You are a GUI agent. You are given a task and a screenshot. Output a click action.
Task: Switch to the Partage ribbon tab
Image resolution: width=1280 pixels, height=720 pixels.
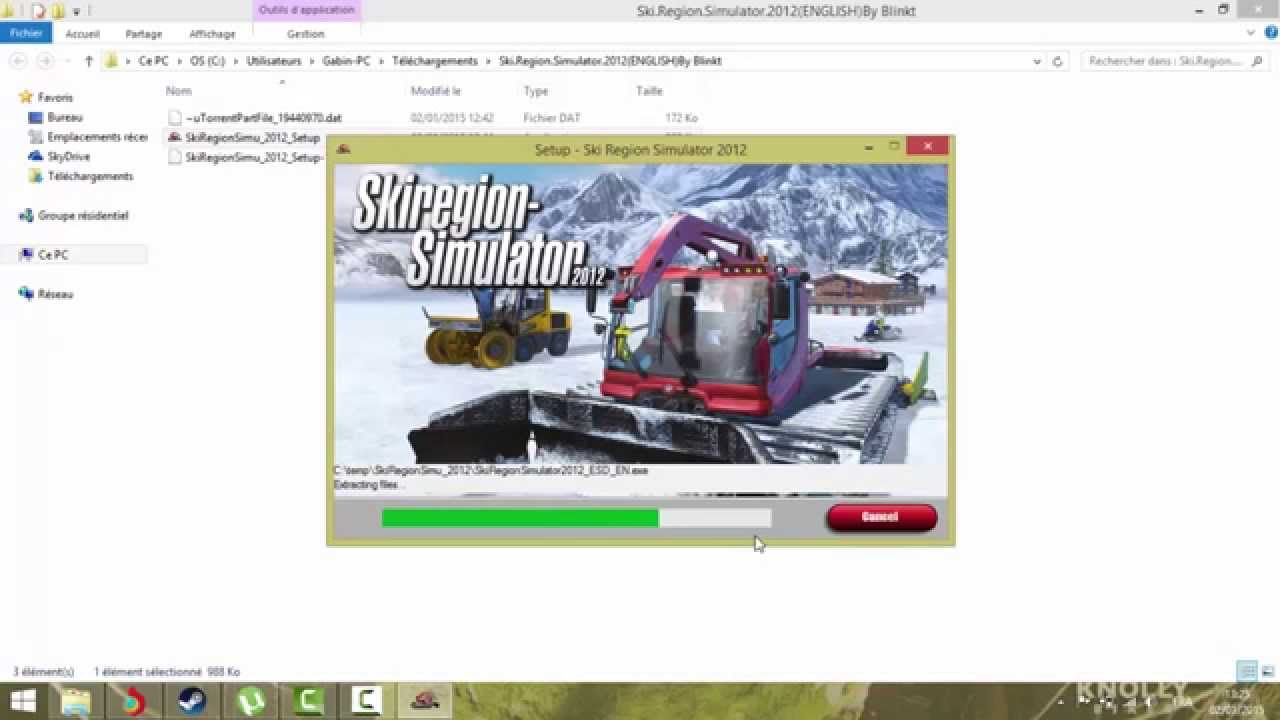(x=143, y=33)
